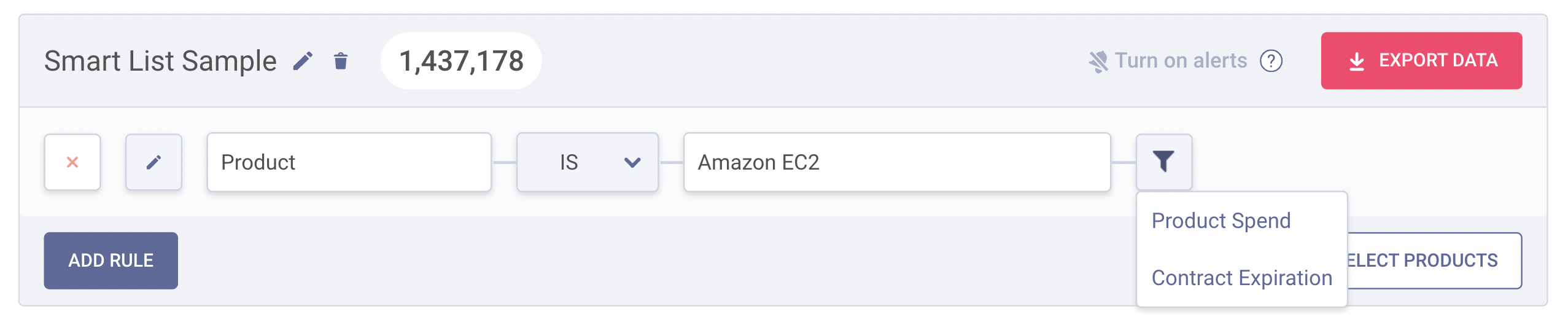Click the chevron arrow beside IS
Viewport: 1568px width, 322px height.
click(x=632, y=162)
